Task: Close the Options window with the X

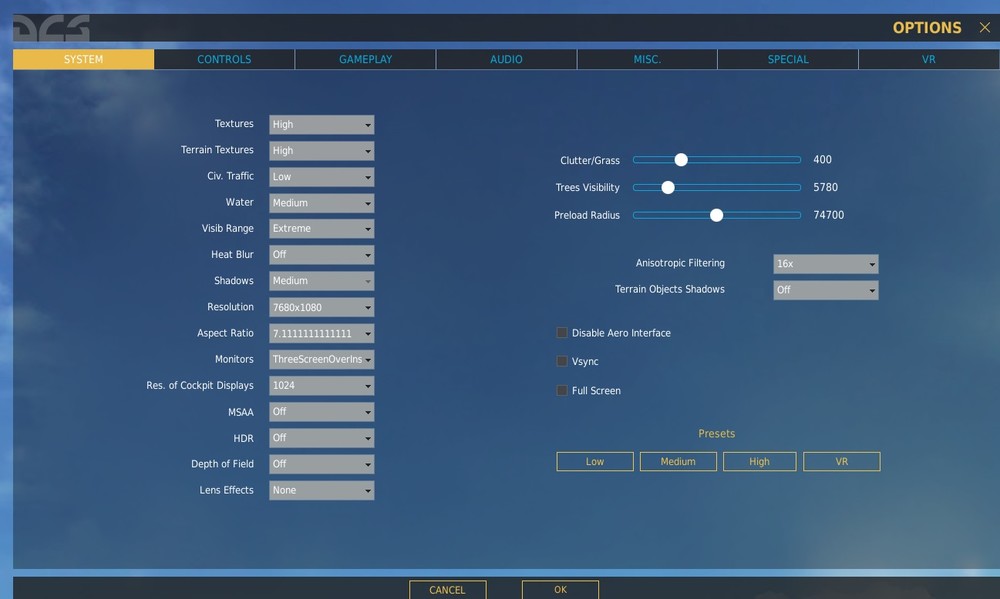Action: [985, 27]
